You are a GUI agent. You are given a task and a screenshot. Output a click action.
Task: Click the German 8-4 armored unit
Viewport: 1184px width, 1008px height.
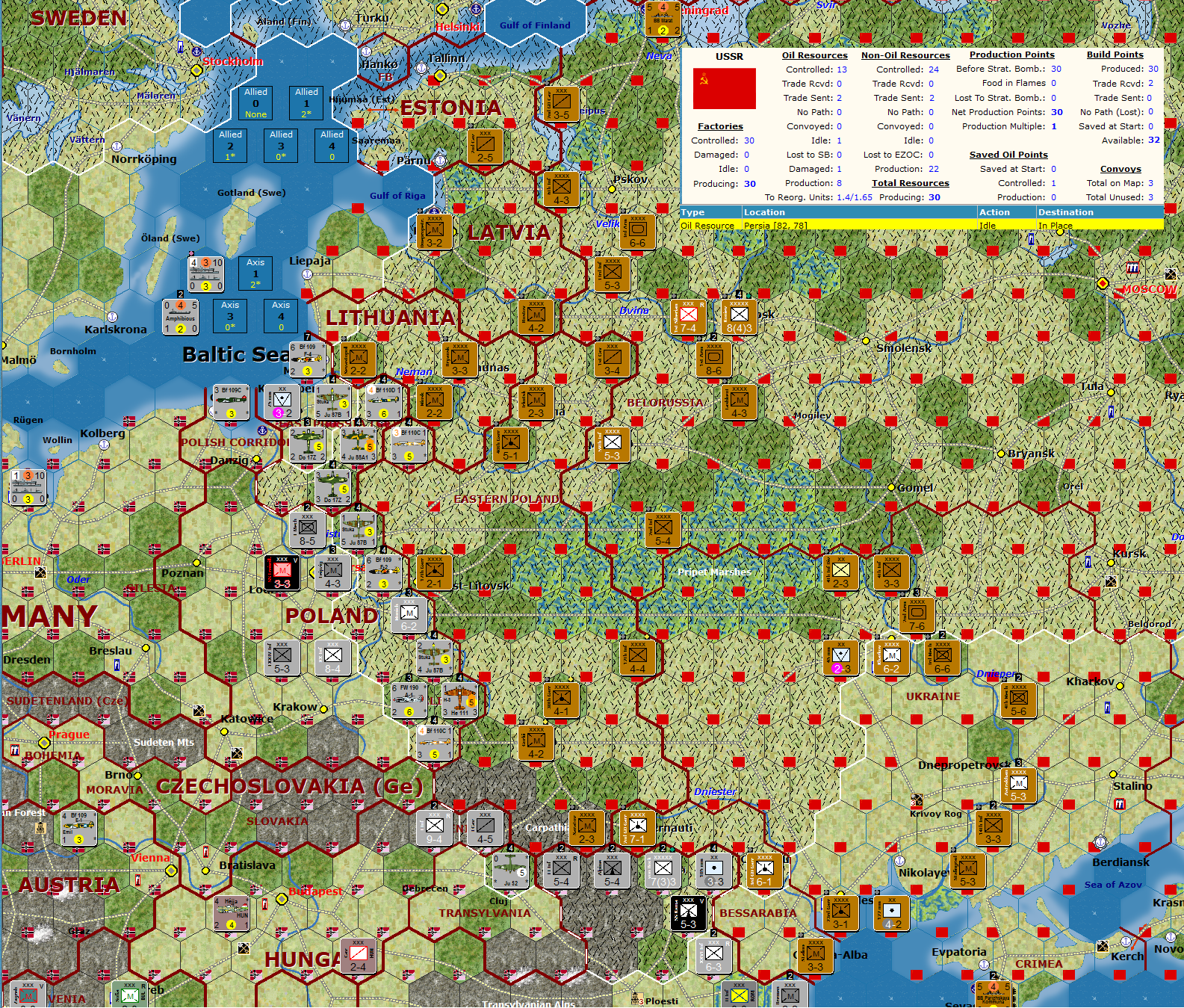pos(333,658)
